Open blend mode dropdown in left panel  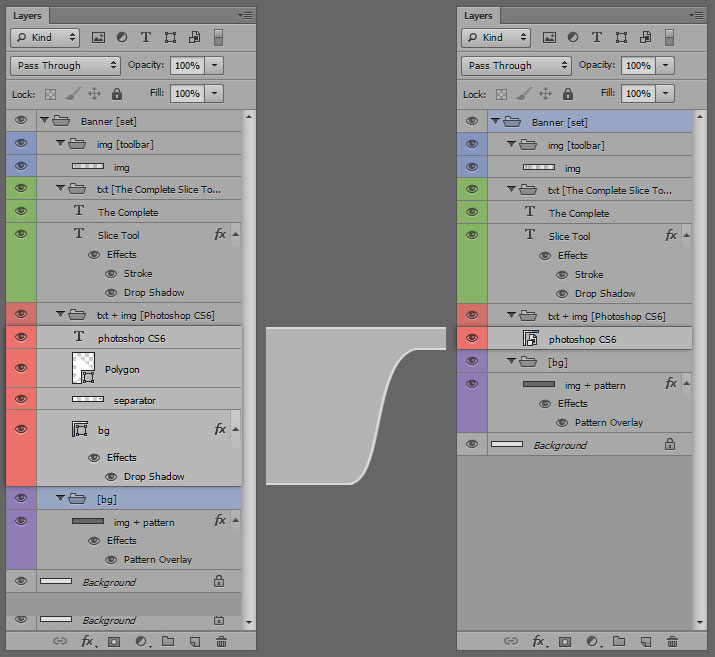point(66,65)
